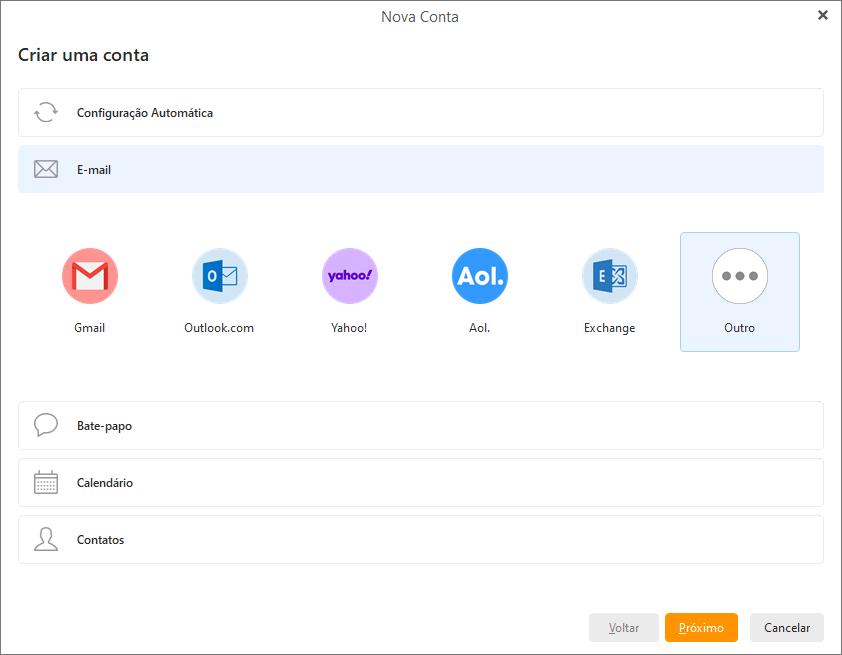The width and height of the screenshot is (842, 655).
Task: Click the Outro label text
Action: click(739, 328)
